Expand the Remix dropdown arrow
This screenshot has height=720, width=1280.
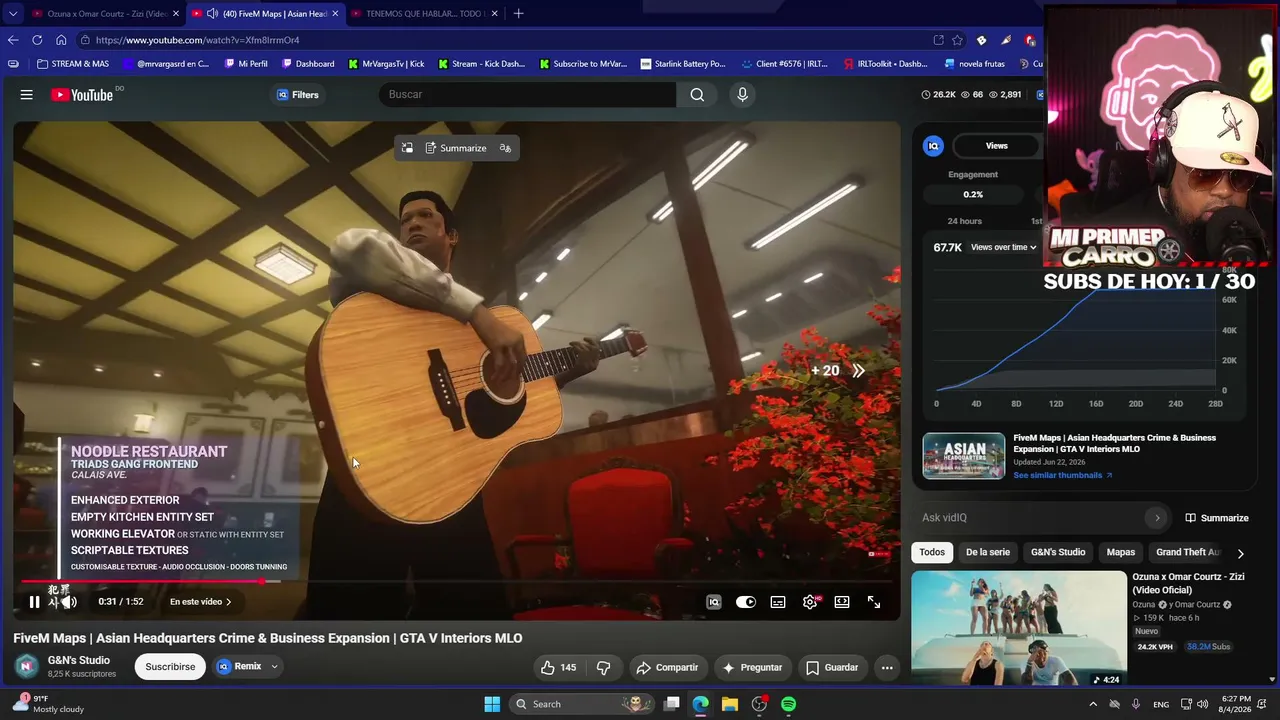point(274,667)
